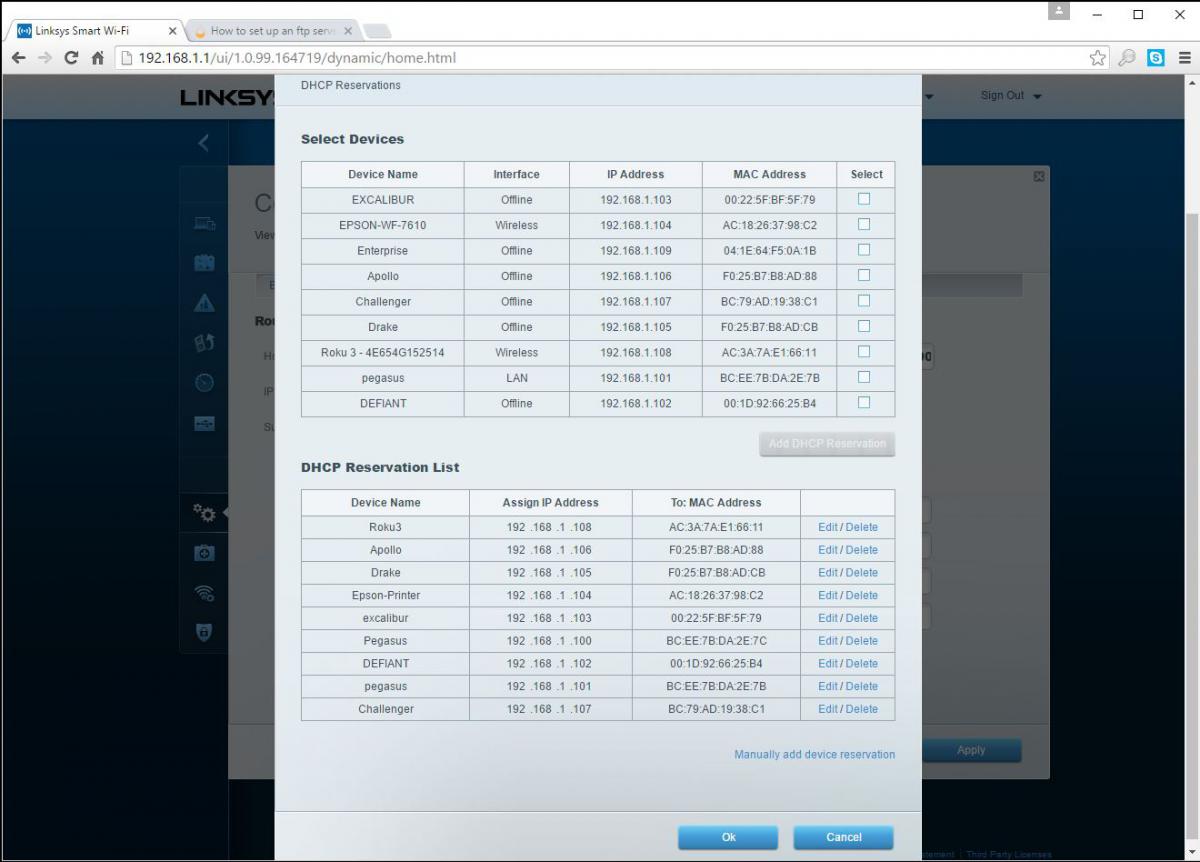Confirm the dialog with Ok
Viewport: 1200px width, 862px height.
coord(728,837)
